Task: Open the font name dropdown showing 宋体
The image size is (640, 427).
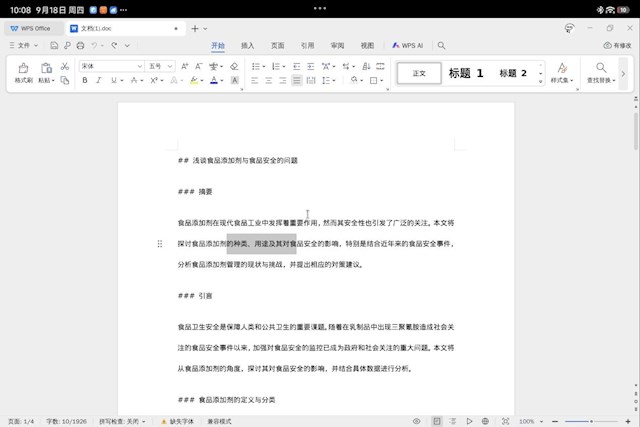Action: (x=110, y=66)
